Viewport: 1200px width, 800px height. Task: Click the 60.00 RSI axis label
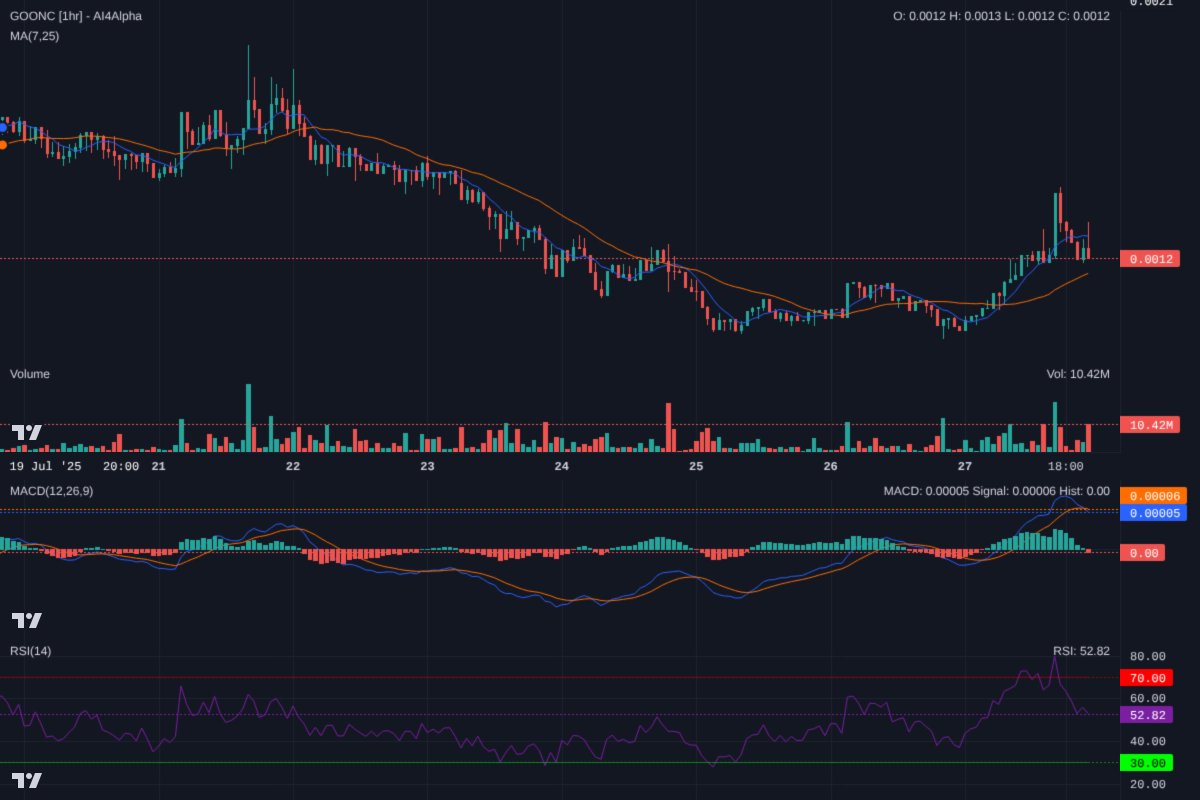[x=1148, y=699]
